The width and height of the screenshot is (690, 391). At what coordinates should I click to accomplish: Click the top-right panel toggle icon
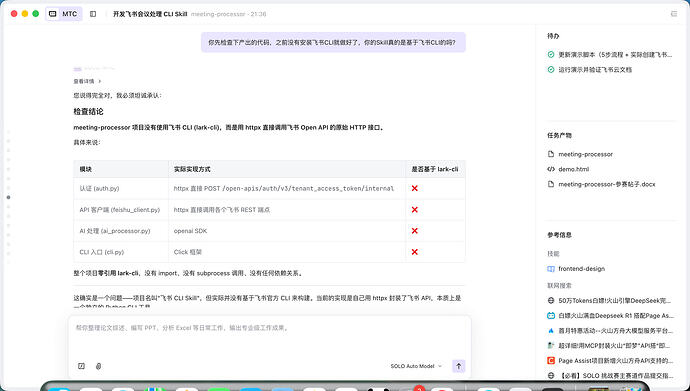(674, 14)
